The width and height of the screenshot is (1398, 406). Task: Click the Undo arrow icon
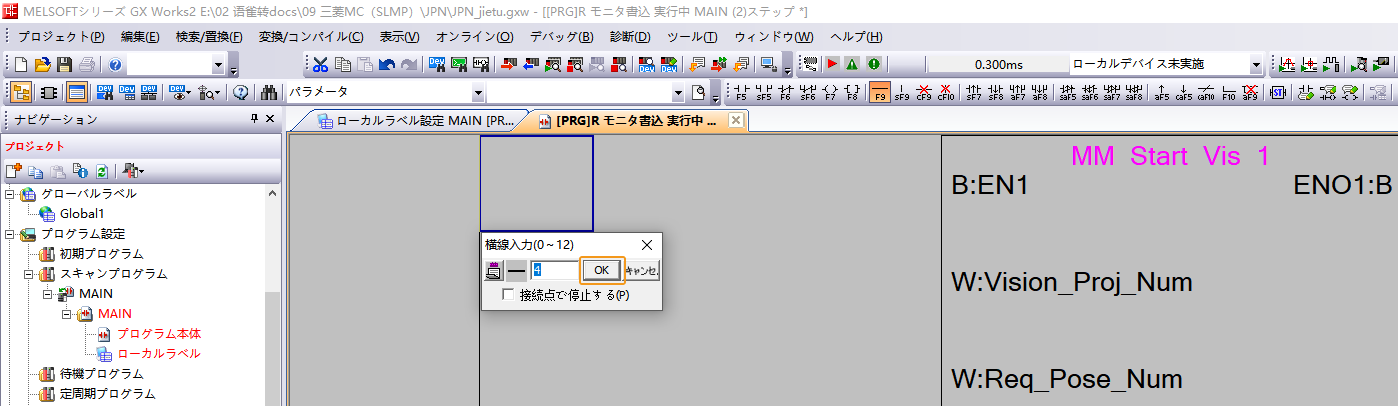(x=386, y=65)
